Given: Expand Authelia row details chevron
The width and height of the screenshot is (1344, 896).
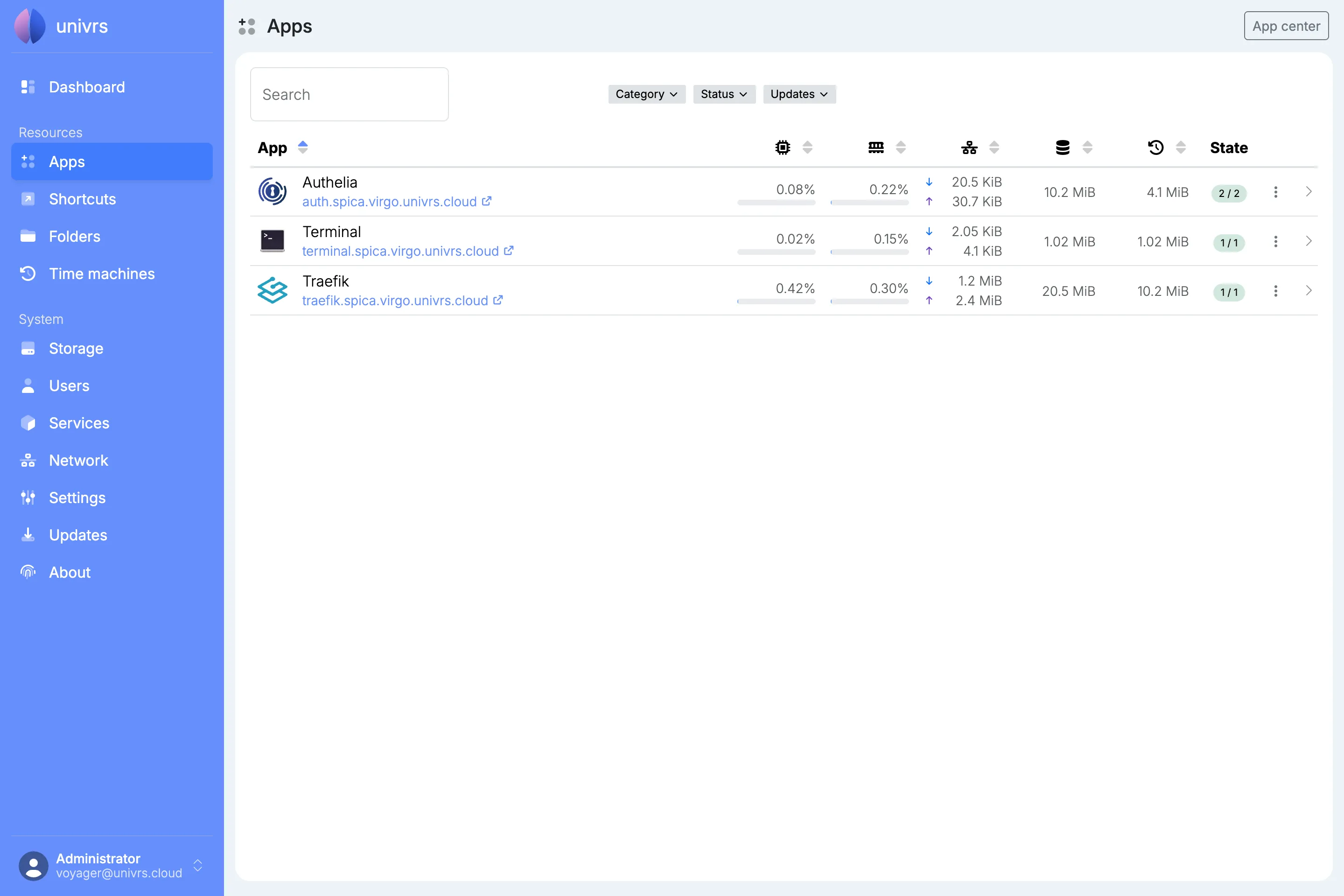Looking at the screenshot, I should (x=1309, y=191).
